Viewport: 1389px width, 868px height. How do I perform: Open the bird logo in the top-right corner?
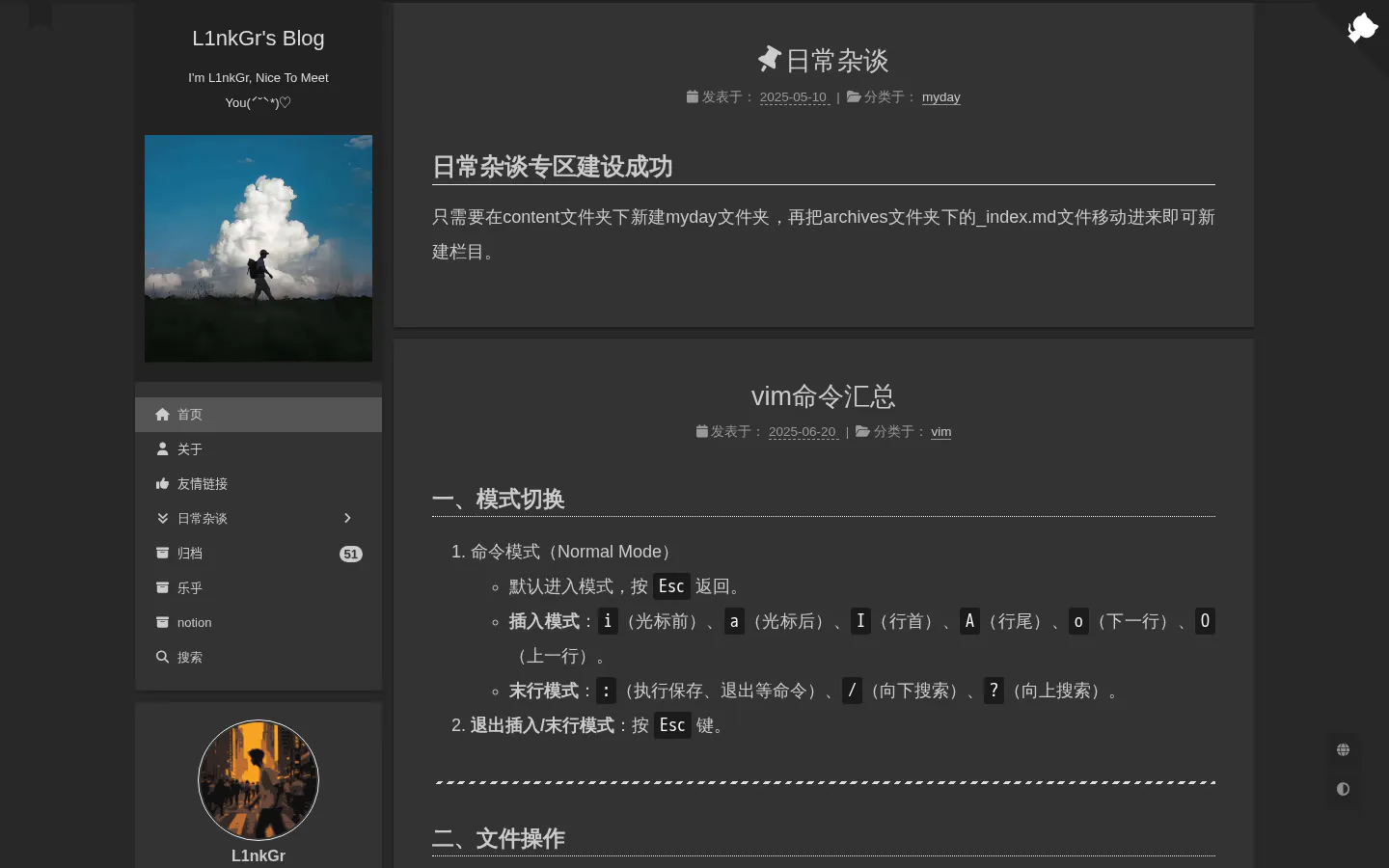coord(1362,27)
